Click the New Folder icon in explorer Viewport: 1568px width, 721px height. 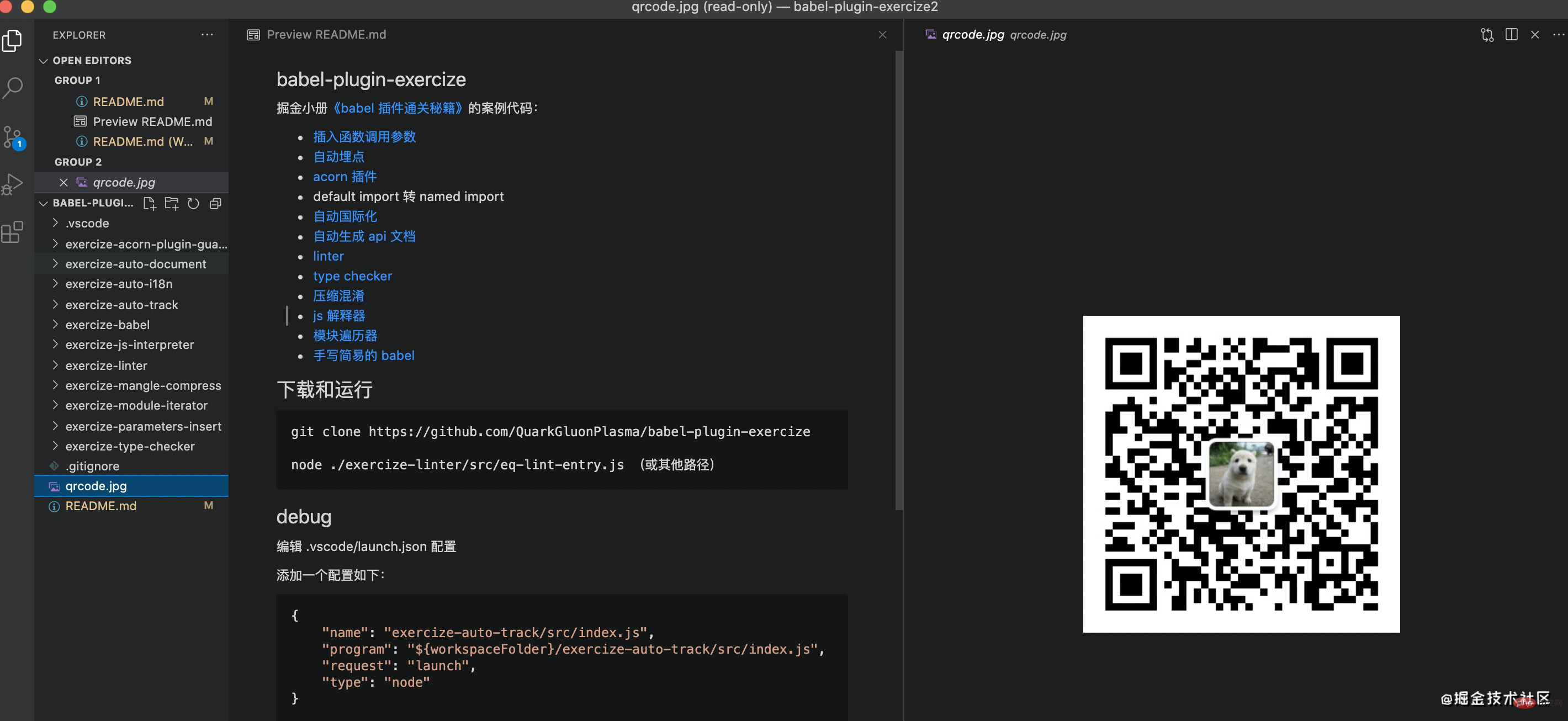(172, 203)
